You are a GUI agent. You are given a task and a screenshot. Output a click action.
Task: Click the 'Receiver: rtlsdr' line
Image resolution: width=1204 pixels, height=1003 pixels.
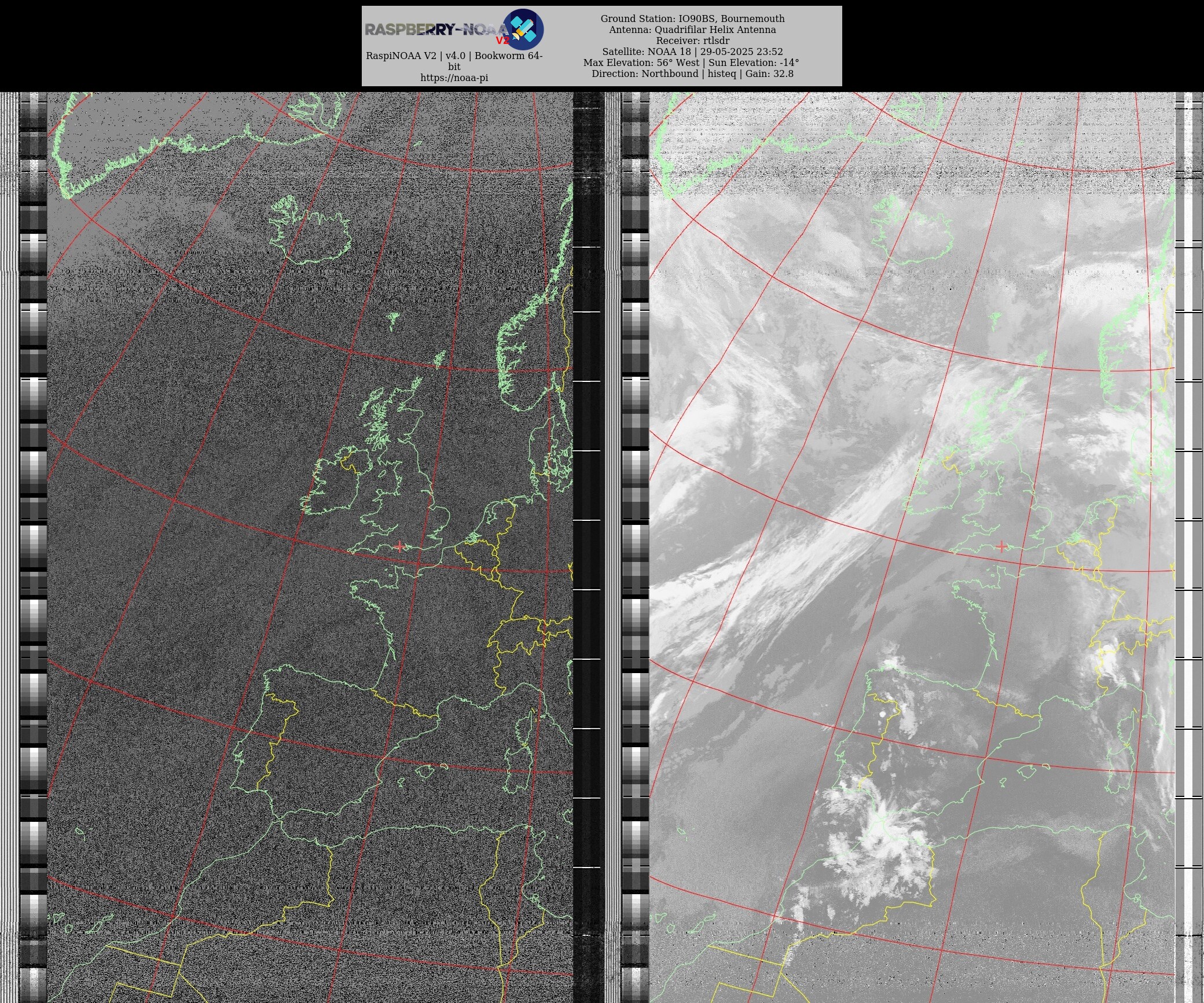click(x=692, y=41)
